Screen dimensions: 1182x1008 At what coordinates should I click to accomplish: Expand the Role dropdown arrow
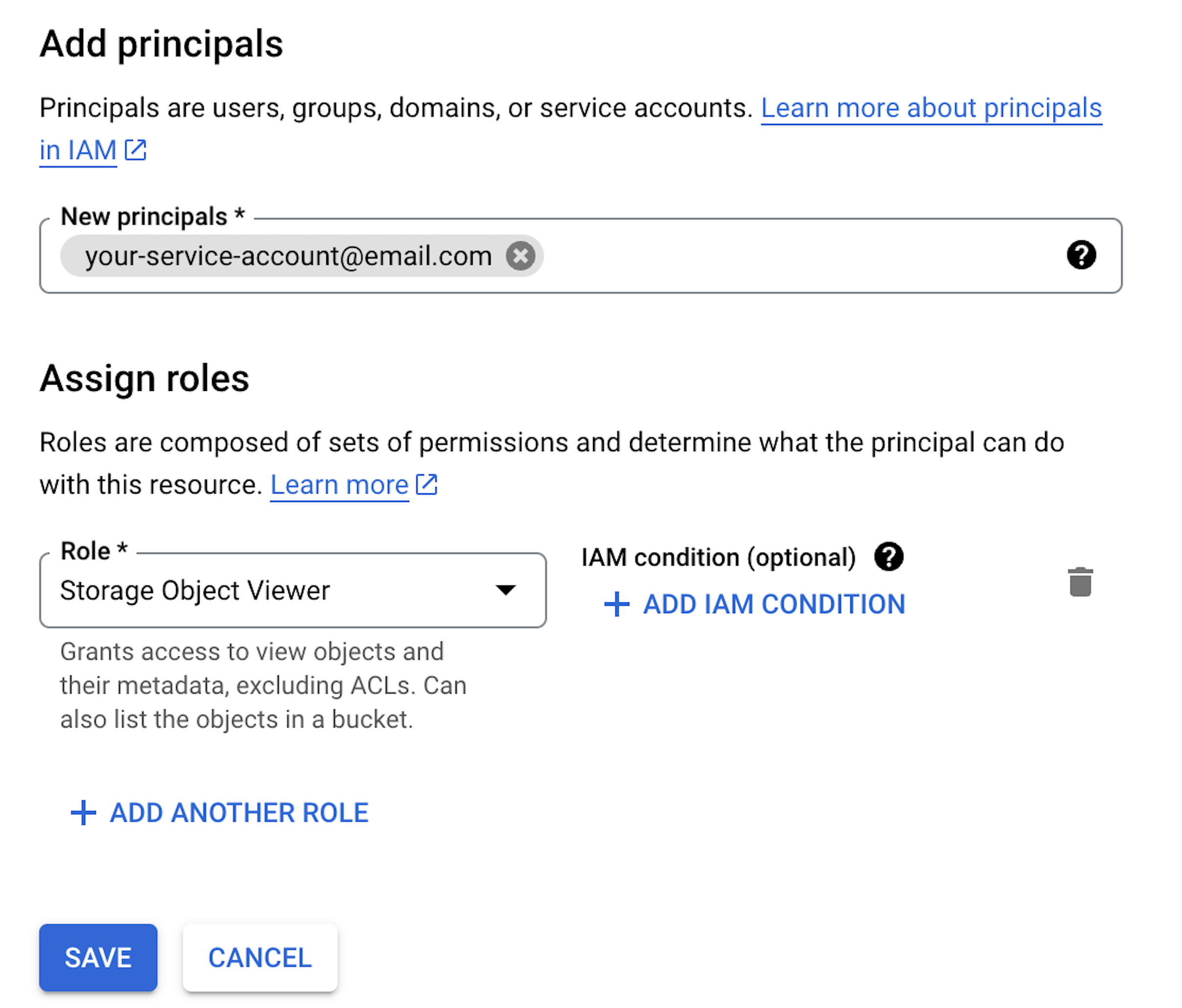(505, 590)
